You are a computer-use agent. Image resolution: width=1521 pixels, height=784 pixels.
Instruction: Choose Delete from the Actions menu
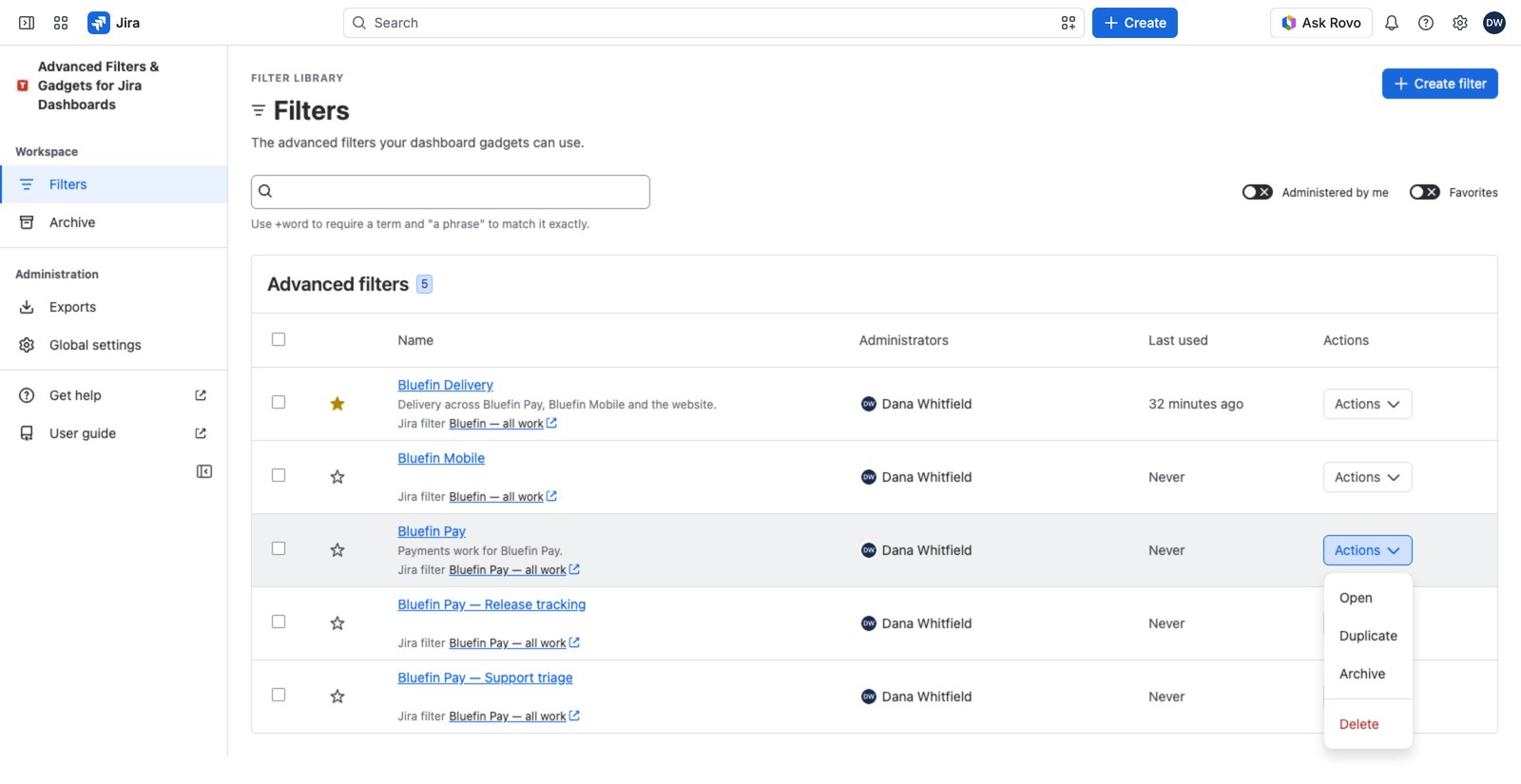click(x=1368, y=724)
